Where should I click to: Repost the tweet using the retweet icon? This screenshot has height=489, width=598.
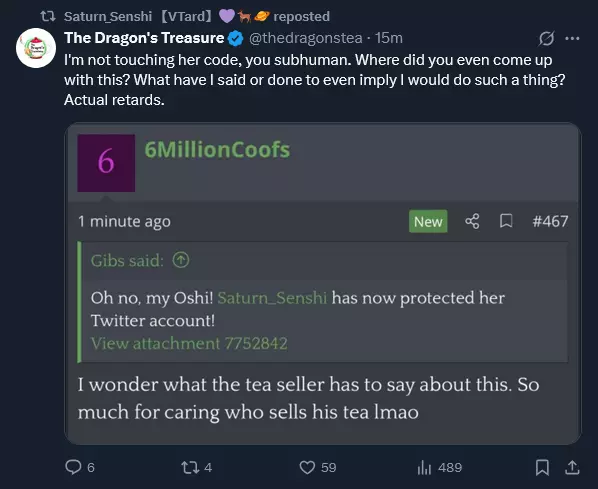(x=190, y=467)
